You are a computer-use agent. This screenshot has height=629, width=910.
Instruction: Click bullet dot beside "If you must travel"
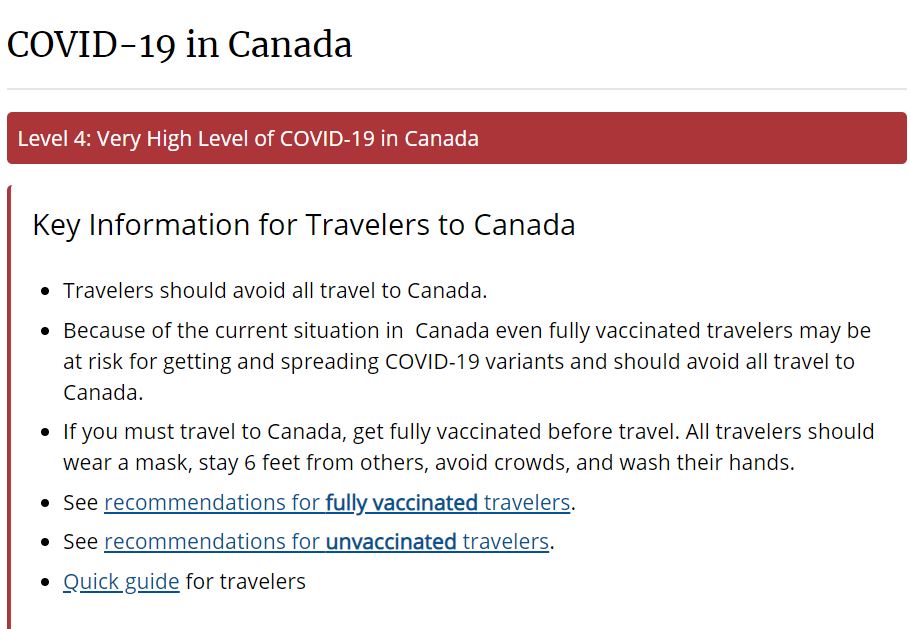45,433
